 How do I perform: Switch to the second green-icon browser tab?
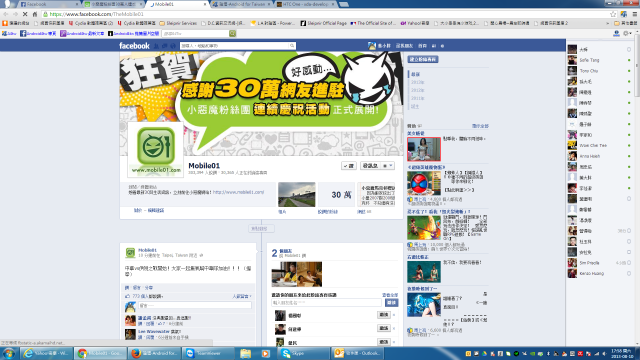click(x=113, y=4)
